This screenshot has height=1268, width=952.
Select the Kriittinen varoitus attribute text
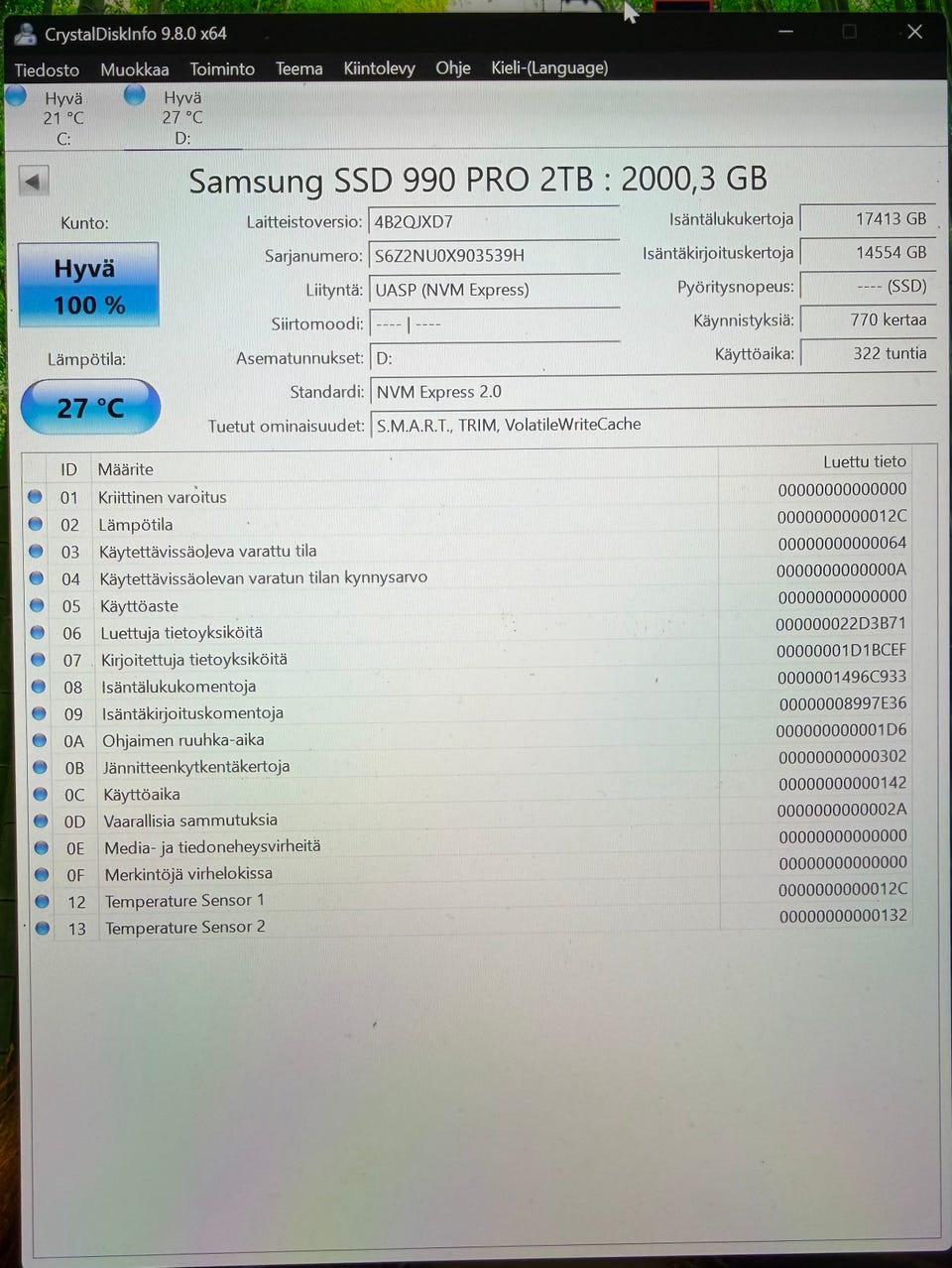pyautogui.click(x=162, y=497)
